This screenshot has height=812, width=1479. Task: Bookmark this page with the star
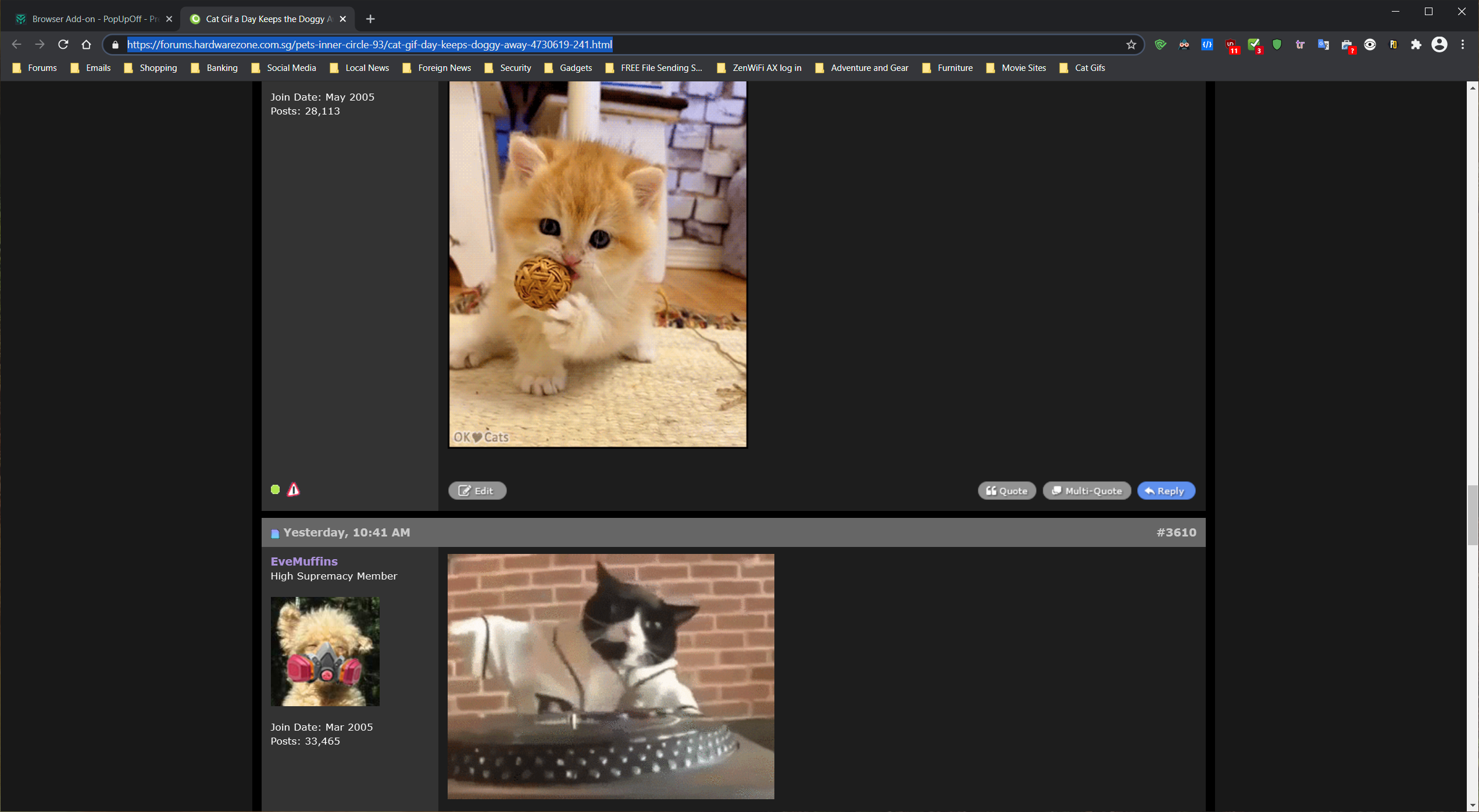tap(1131, 45)
